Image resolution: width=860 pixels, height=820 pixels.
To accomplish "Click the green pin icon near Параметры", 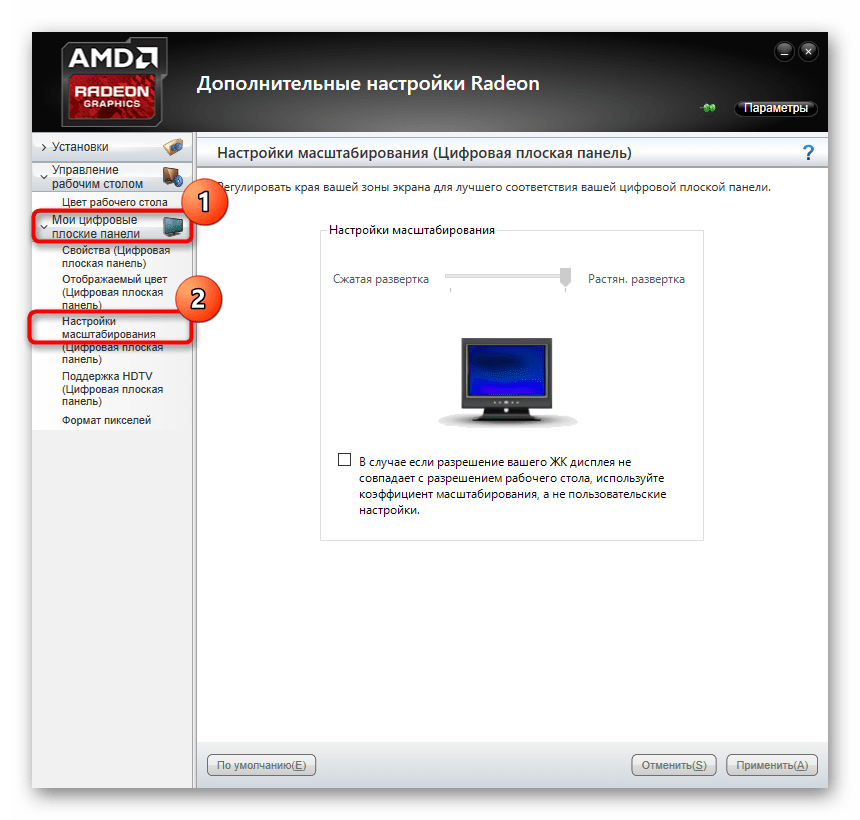I will (709, 108).
